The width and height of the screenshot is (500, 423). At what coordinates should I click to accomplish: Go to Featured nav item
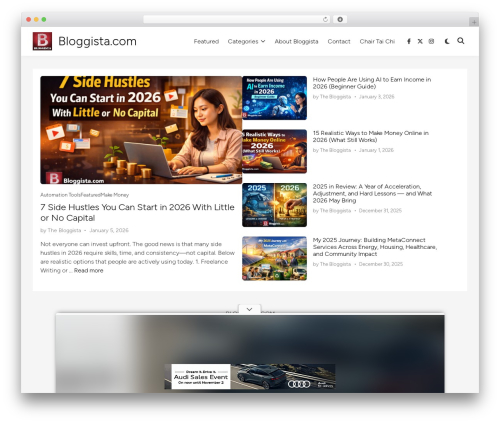206,41
